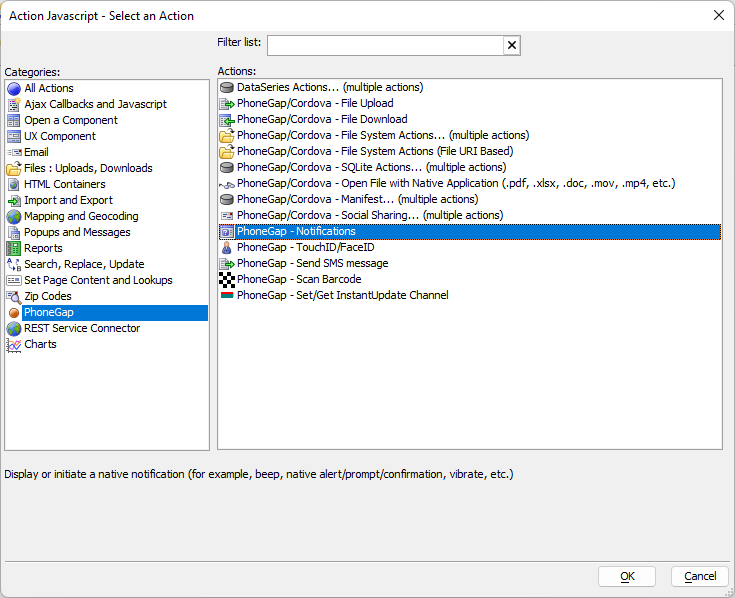735x598 pixels.
Task: Select PhoneGap - Send SMS message text
Action: pos(313,263)
